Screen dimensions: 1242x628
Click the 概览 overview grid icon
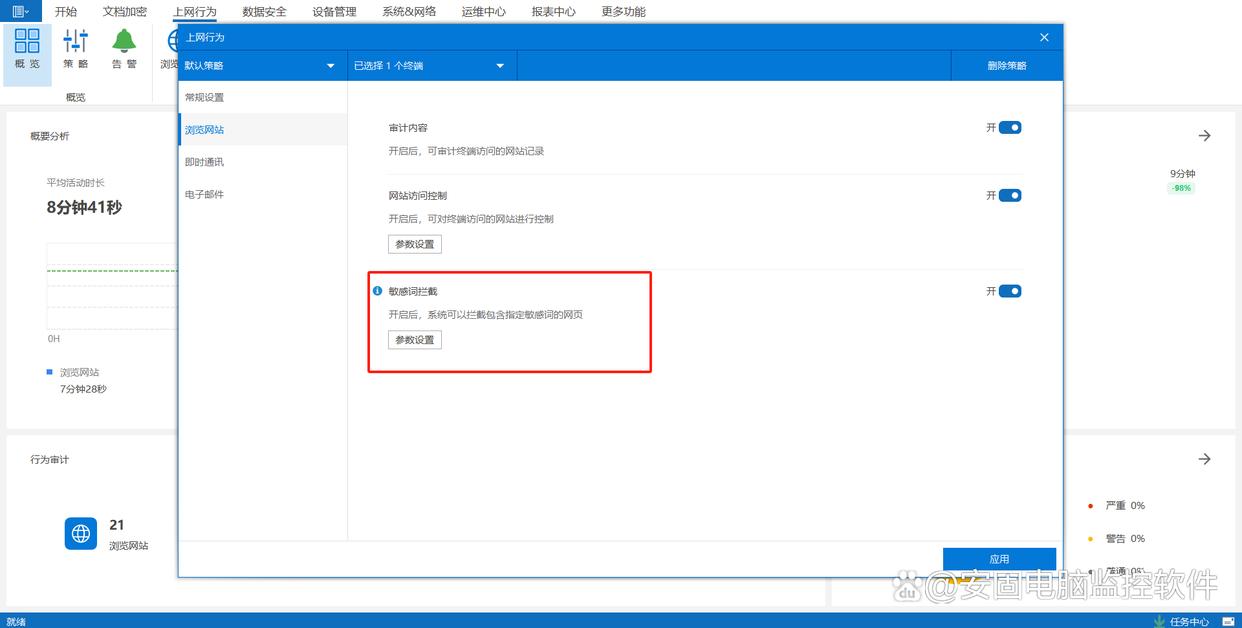(28, 42)
